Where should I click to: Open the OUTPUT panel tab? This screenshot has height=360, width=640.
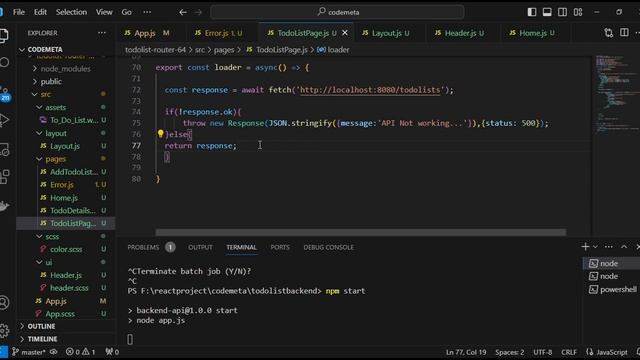pos(200,247)
